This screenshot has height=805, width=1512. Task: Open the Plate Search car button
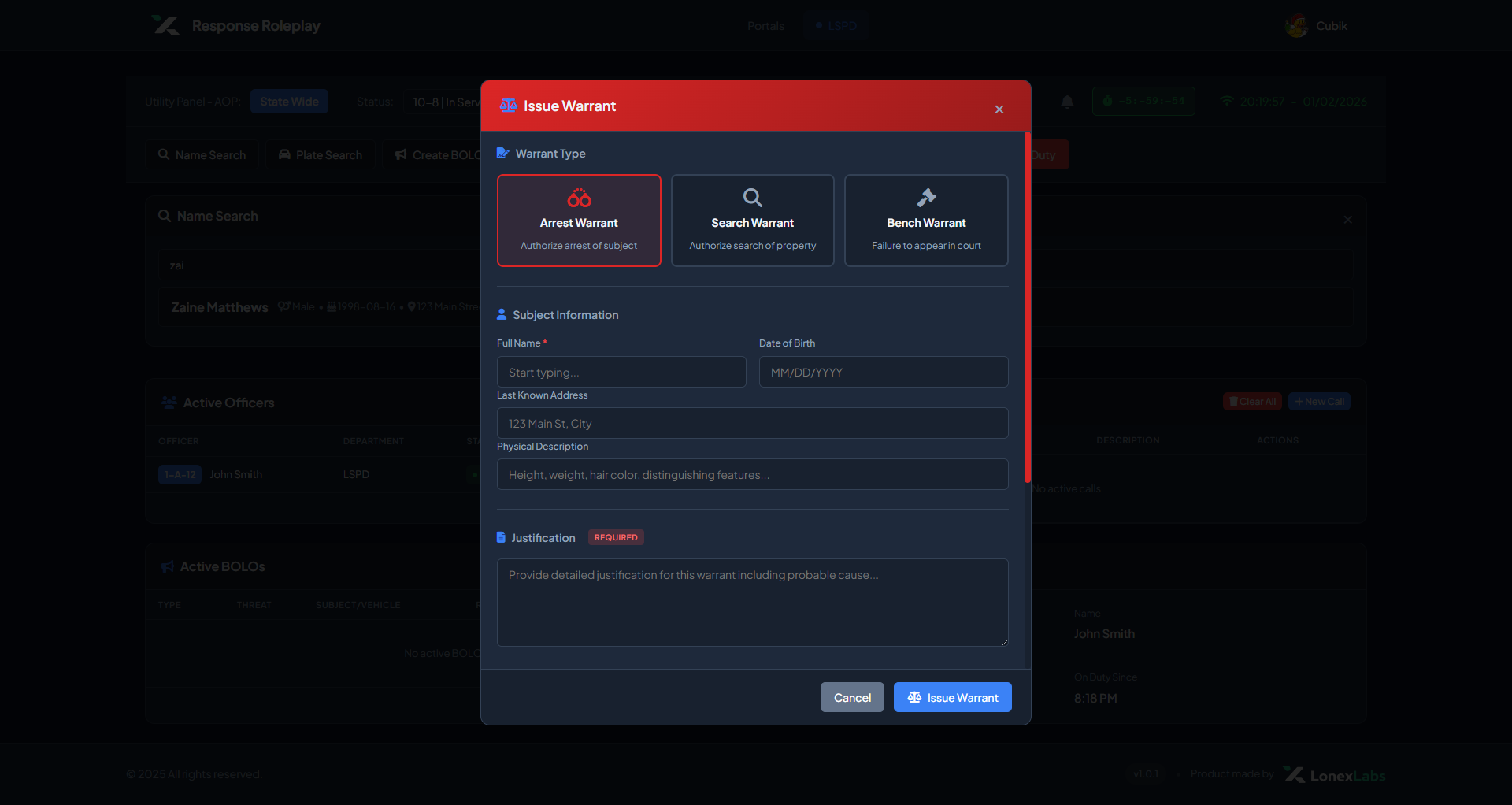321,155
